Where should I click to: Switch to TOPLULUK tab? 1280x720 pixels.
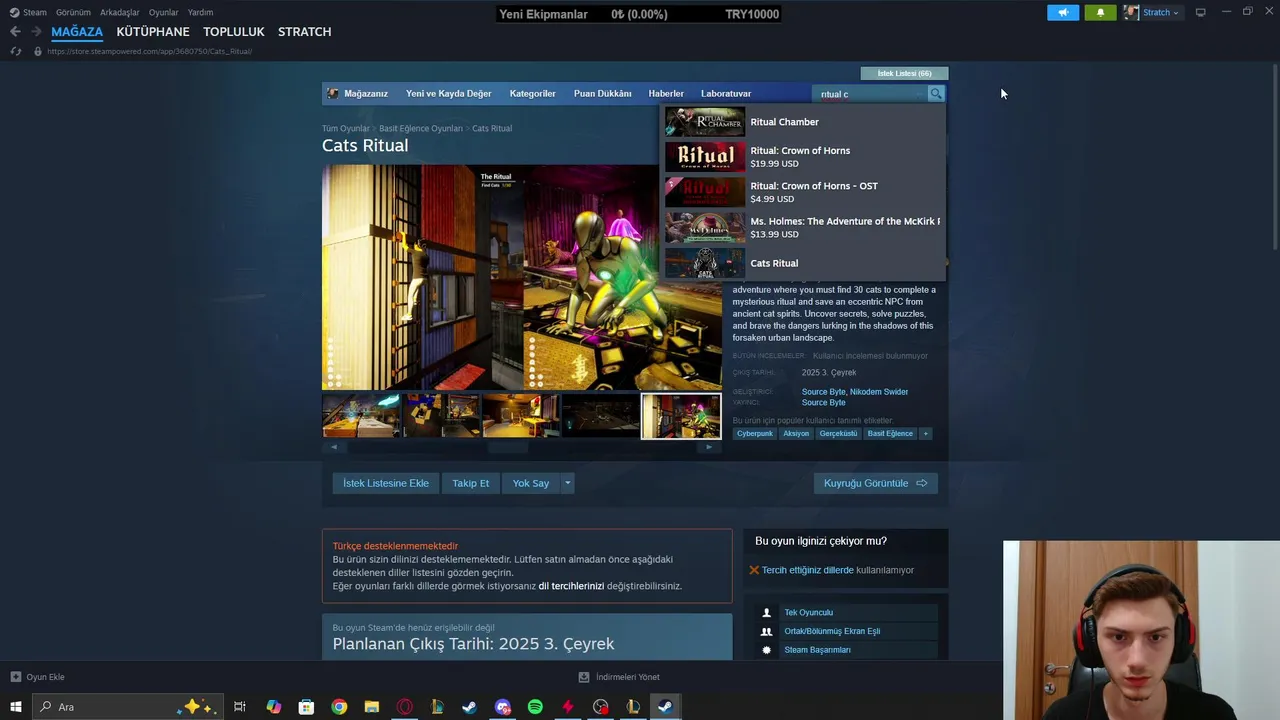tap(234, 32)
